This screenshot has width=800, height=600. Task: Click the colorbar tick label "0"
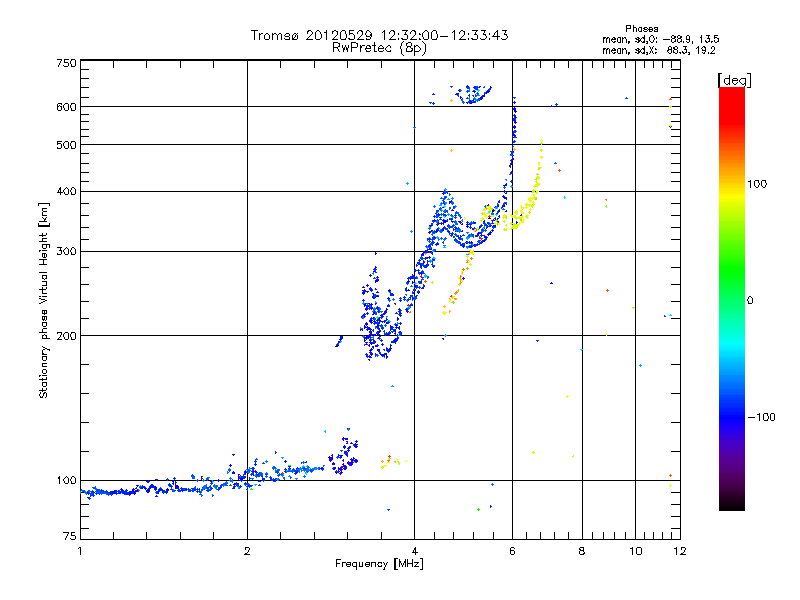pyautogui.click(x=750, y=301)
